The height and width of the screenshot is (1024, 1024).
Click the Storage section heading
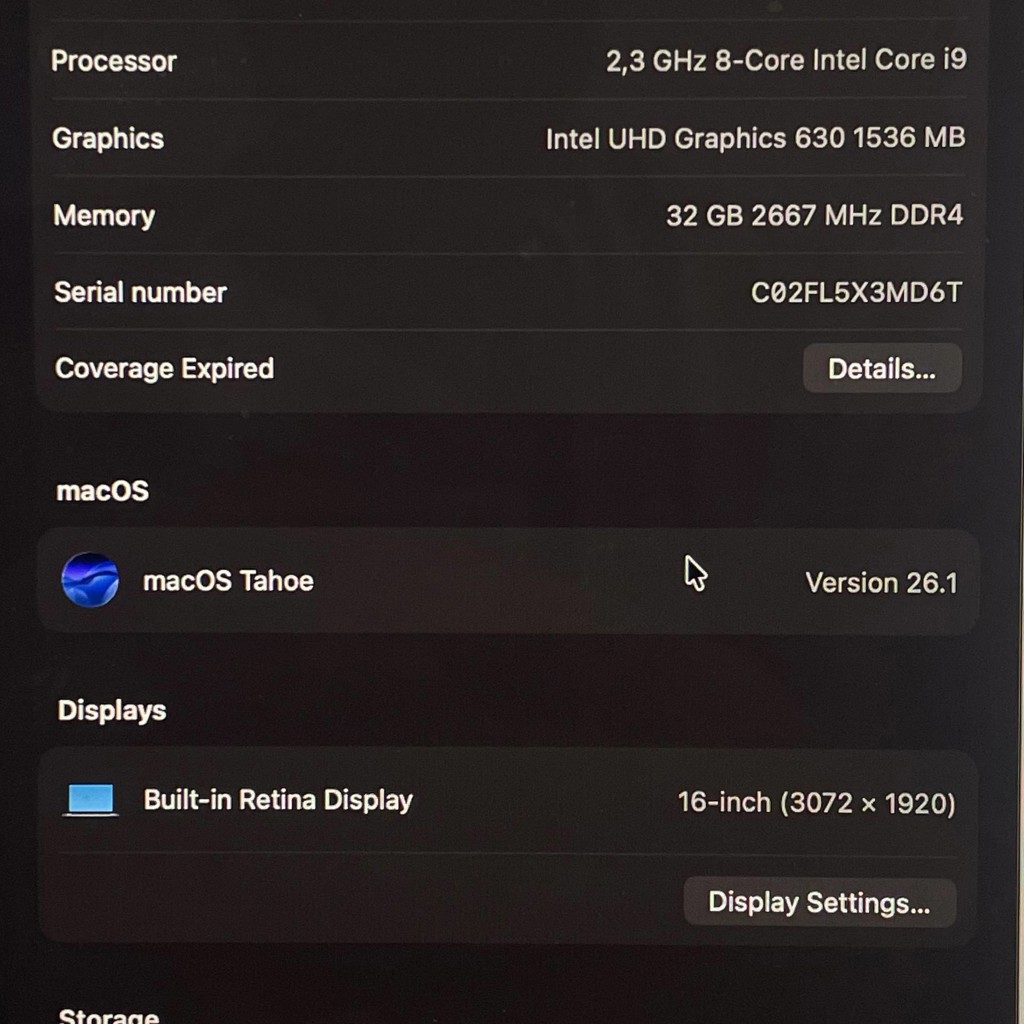point(108,1016)
